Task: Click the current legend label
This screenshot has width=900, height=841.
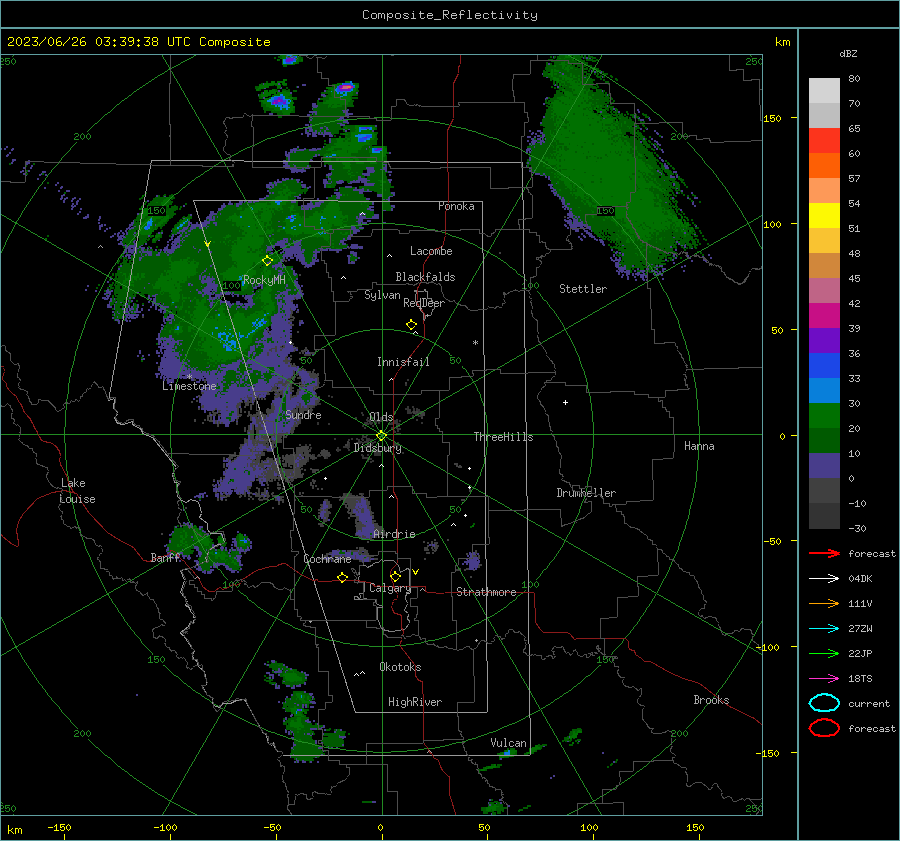Action: (869, 704)
